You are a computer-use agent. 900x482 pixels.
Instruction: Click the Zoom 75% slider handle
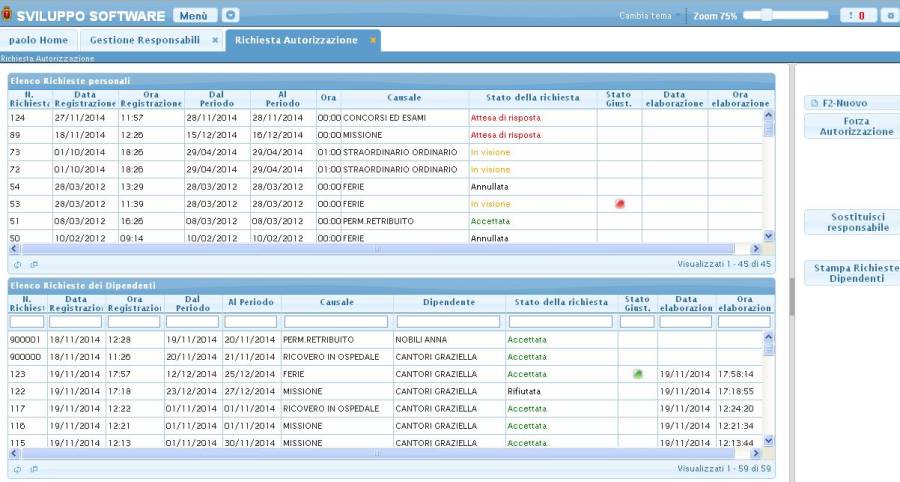tap(767, 15)
